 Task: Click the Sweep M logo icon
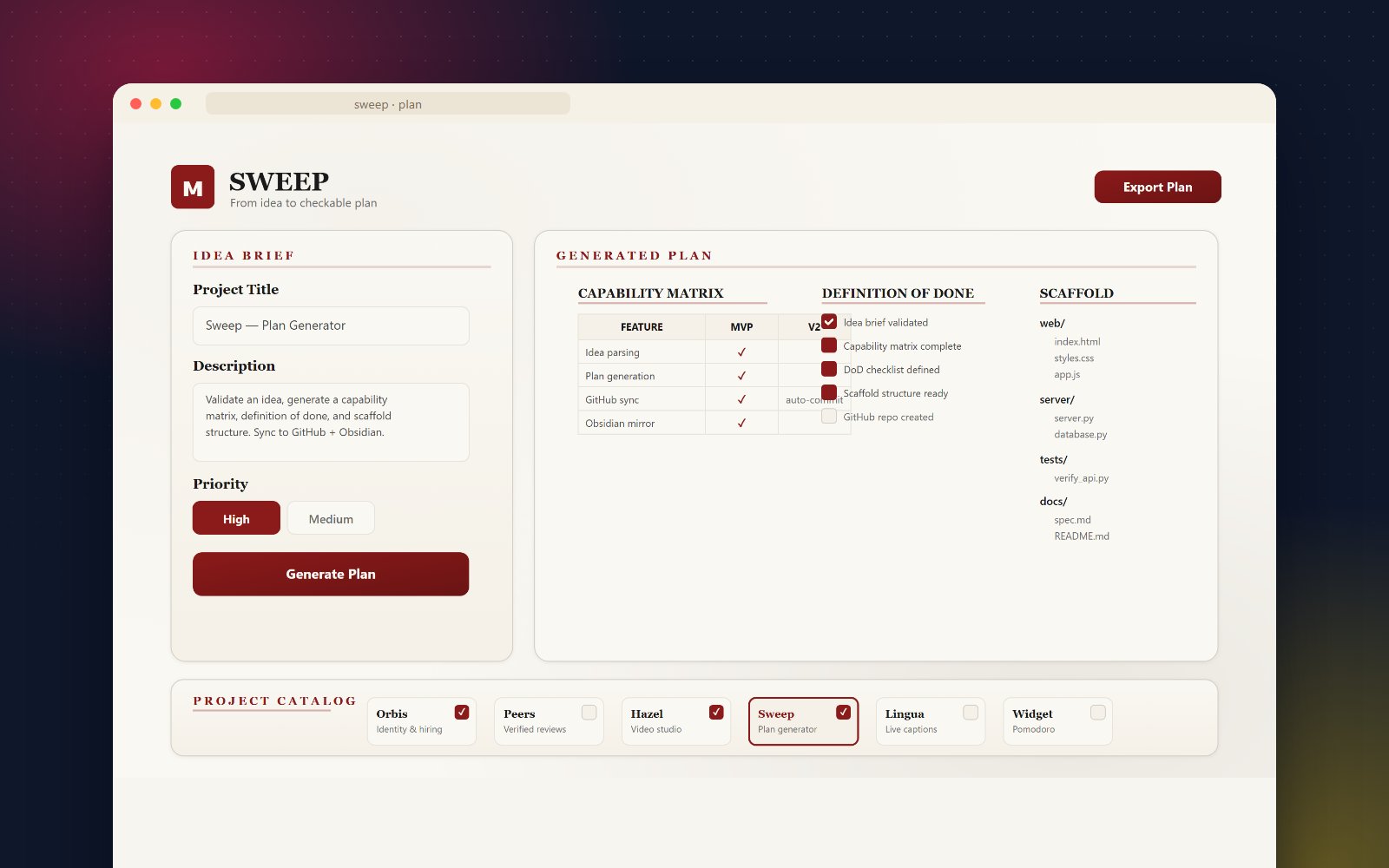click(193, 187)
